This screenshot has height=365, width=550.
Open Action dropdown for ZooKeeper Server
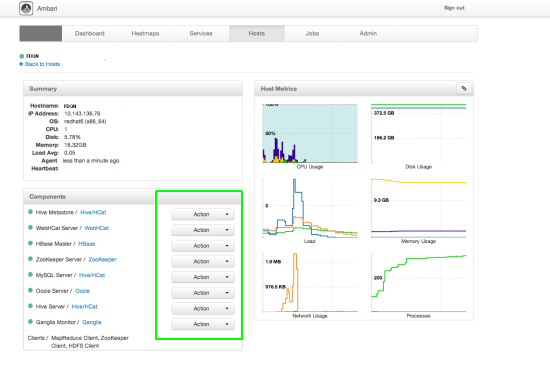click(203, 261)
